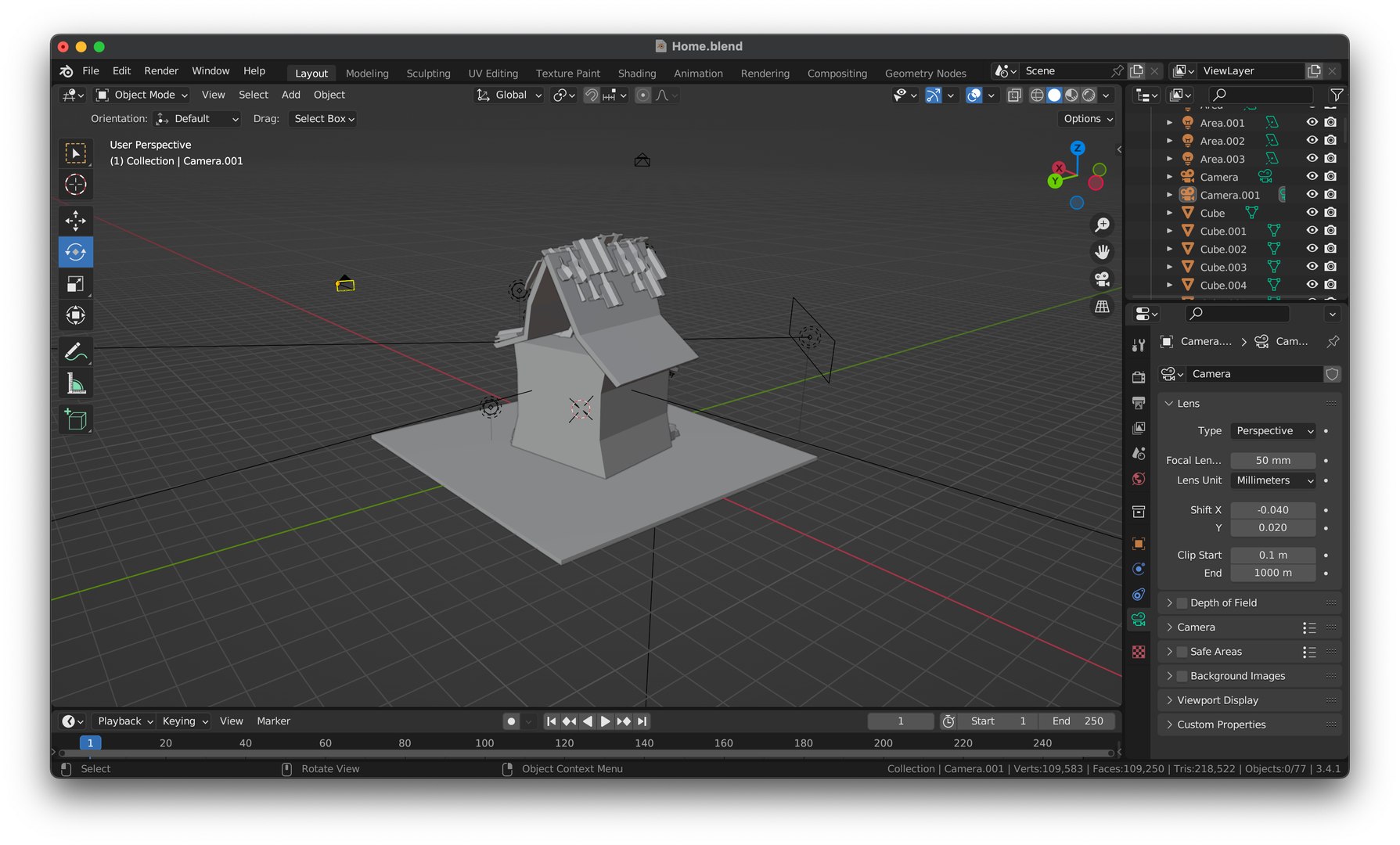This screenshot has width=1400, height=845.
Task: Enable the Depth of Field checkbox
Action: tap(1182, 603)
